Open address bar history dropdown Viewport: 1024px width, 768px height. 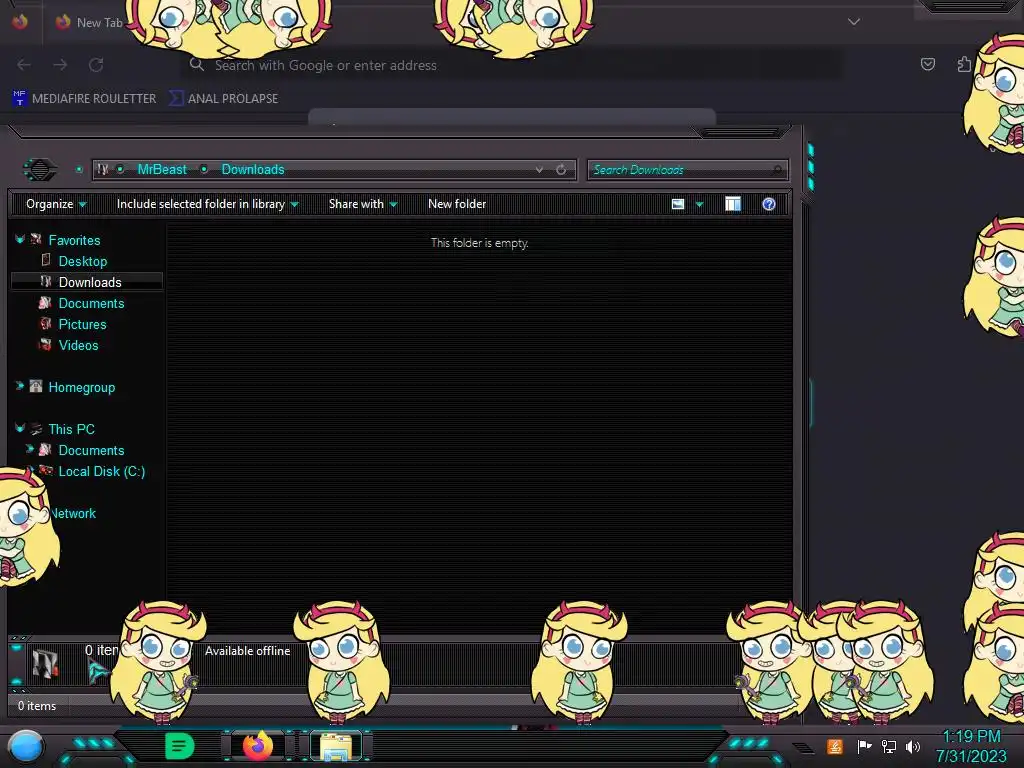click(539, 170)
